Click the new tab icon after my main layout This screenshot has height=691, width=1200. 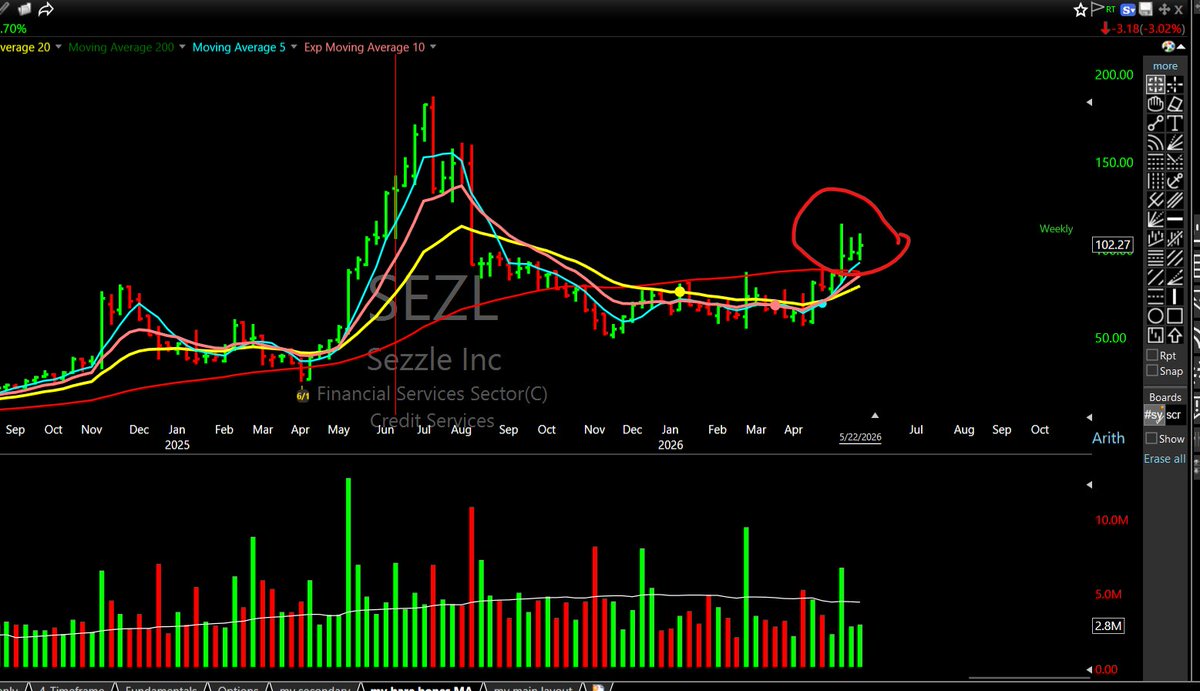click(x=598, y=687)
